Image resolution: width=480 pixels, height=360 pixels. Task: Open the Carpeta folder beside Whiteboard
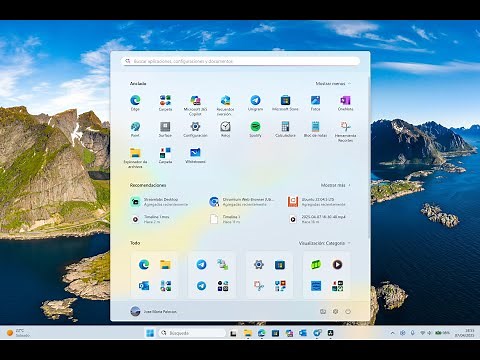(165, 155)
